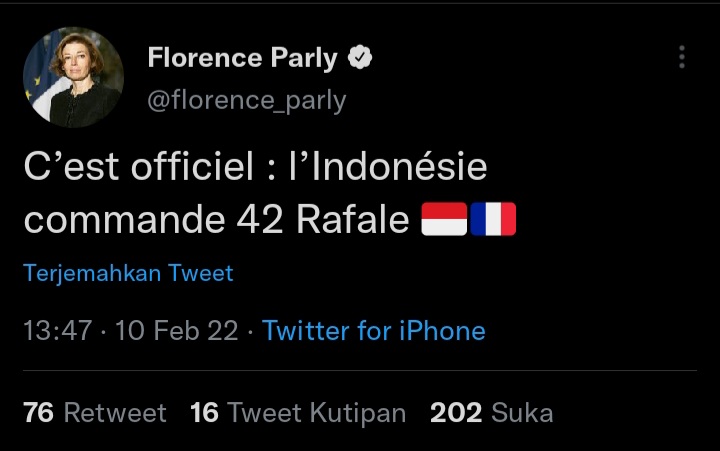Click the French flag emoji in tweet
This screenshot has height=451, width=720.
tap(493, 220)
